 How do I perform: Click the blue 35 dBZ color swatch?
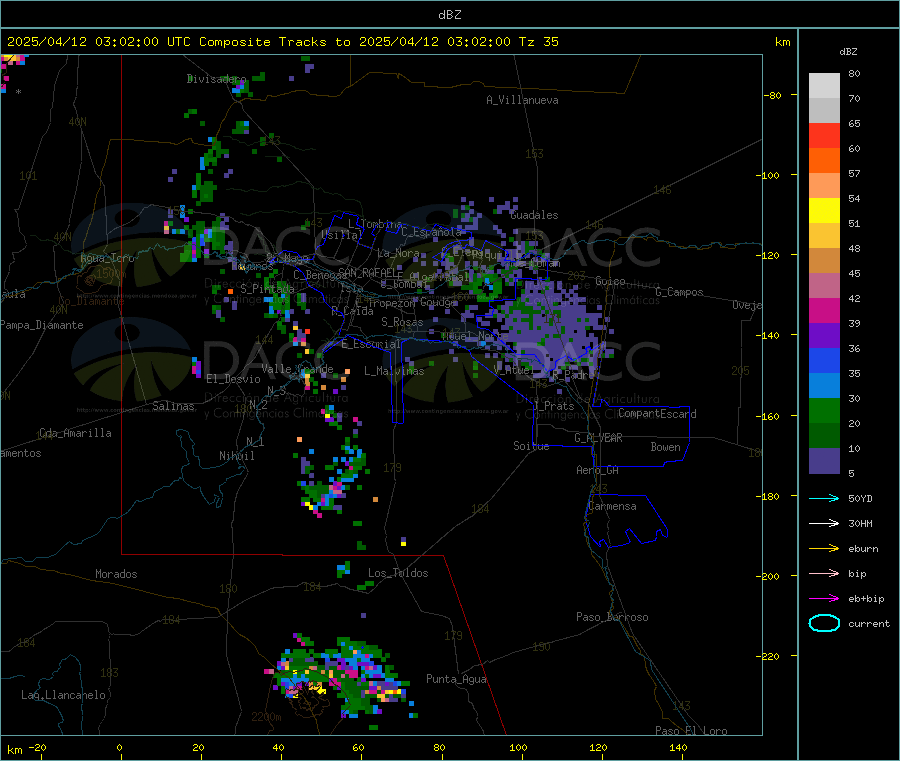coord(824,360)
